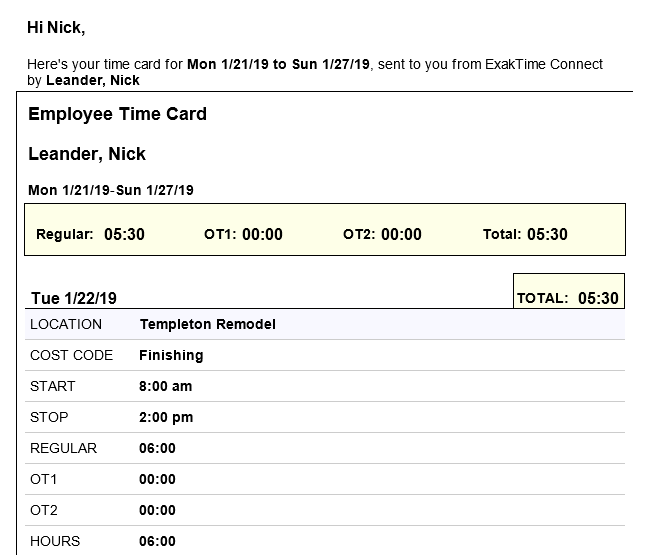Click the '2:00 pm' stop time

tap(166, 417)
